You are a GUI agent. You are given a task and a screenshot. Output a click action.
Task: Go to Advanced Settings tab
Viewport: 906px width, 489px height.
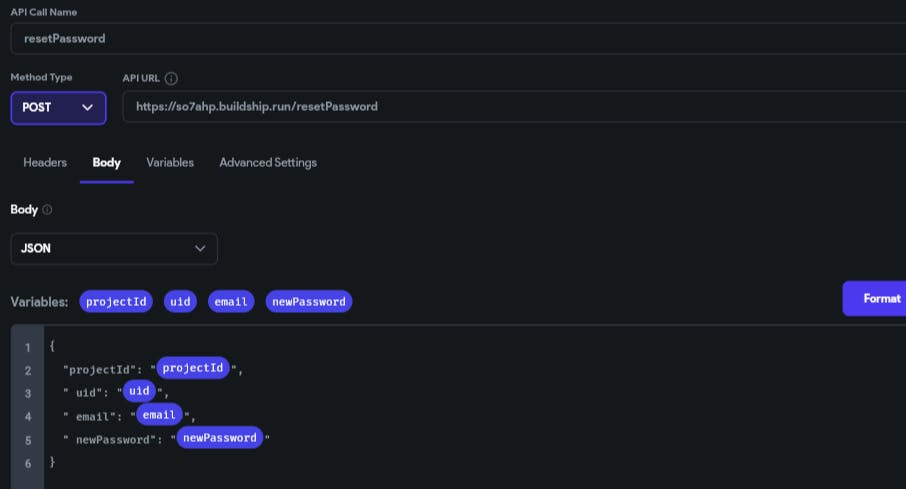(x=268, y=162)
